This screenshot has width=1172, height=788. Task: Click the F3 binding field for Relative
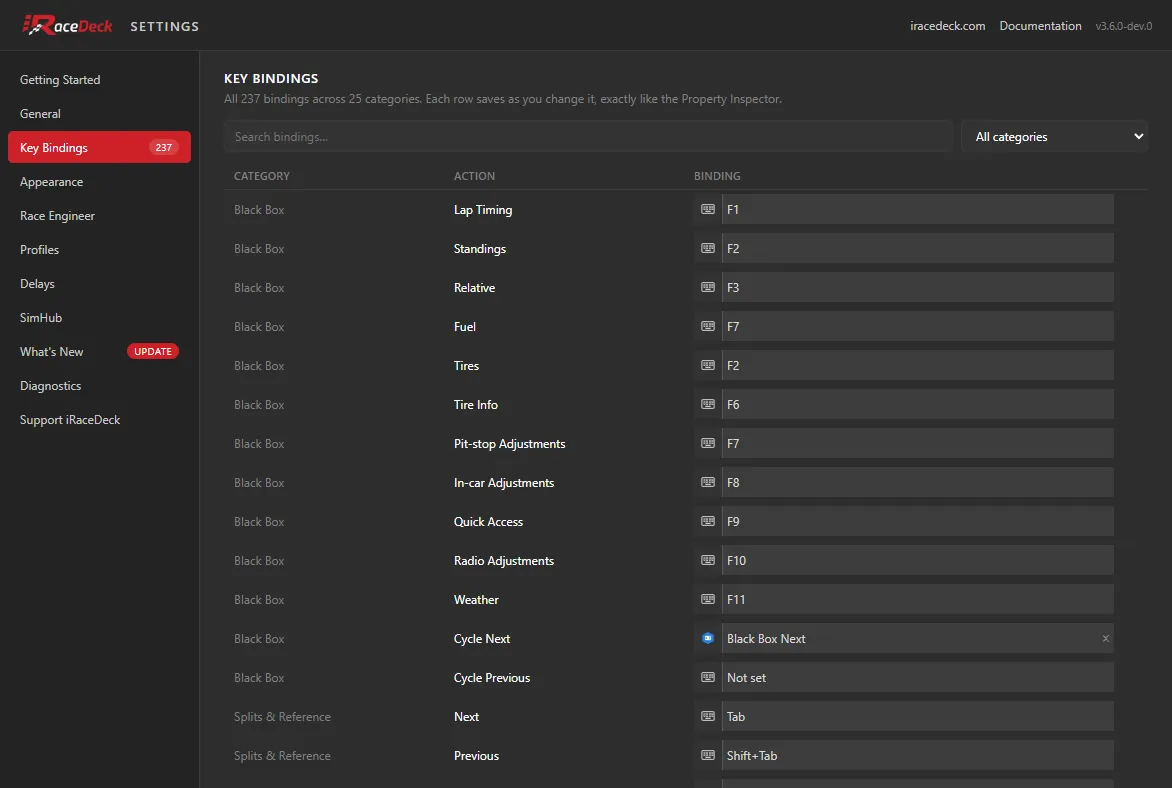pyautogui.click(x=917, y=287)
